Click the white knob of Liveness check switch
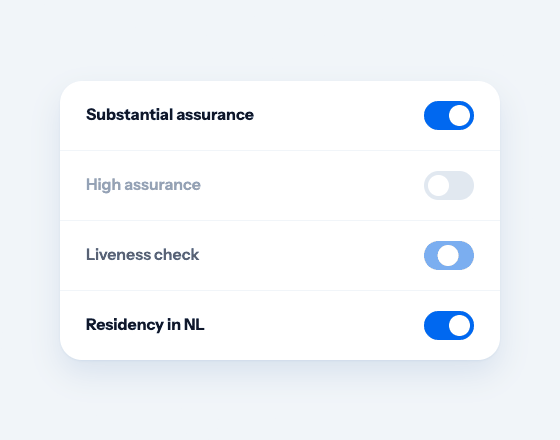560x440 pixels. [448, 255]
